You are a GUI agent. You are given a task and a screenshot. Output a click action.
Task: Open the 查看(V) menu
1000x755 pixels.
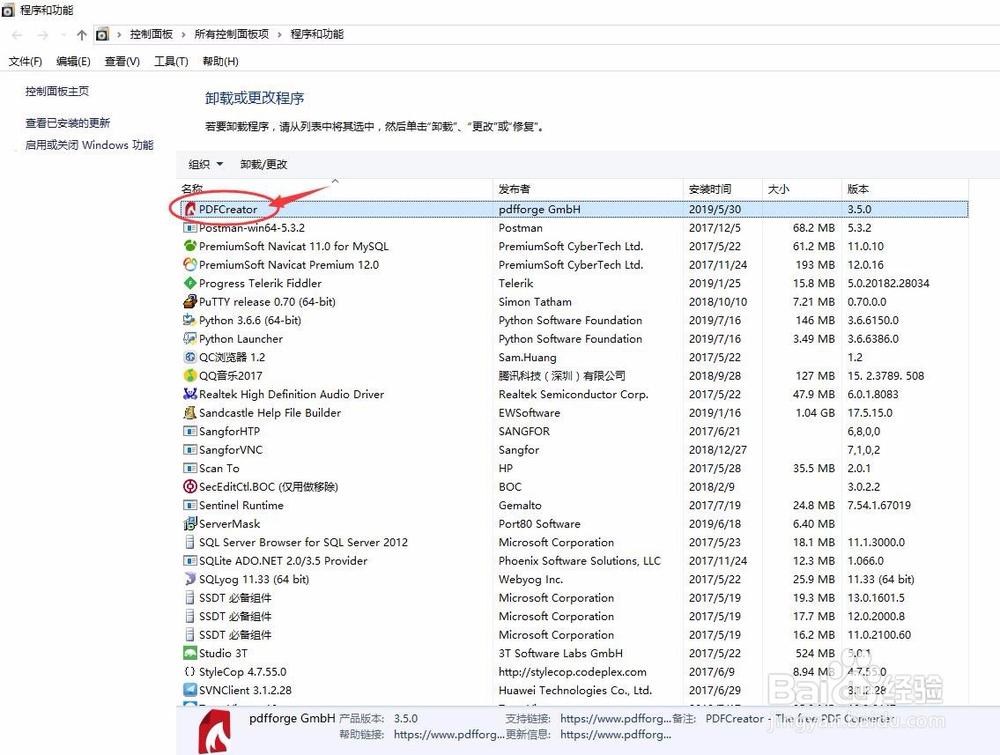point(122,61)
